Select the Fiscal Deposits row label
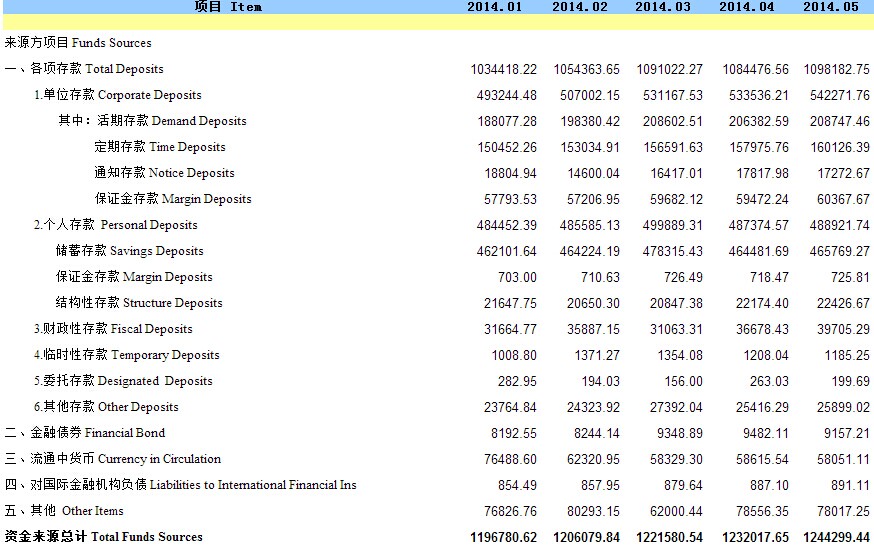The width and height of the screenshot is (874, 548). click(113, 329)
